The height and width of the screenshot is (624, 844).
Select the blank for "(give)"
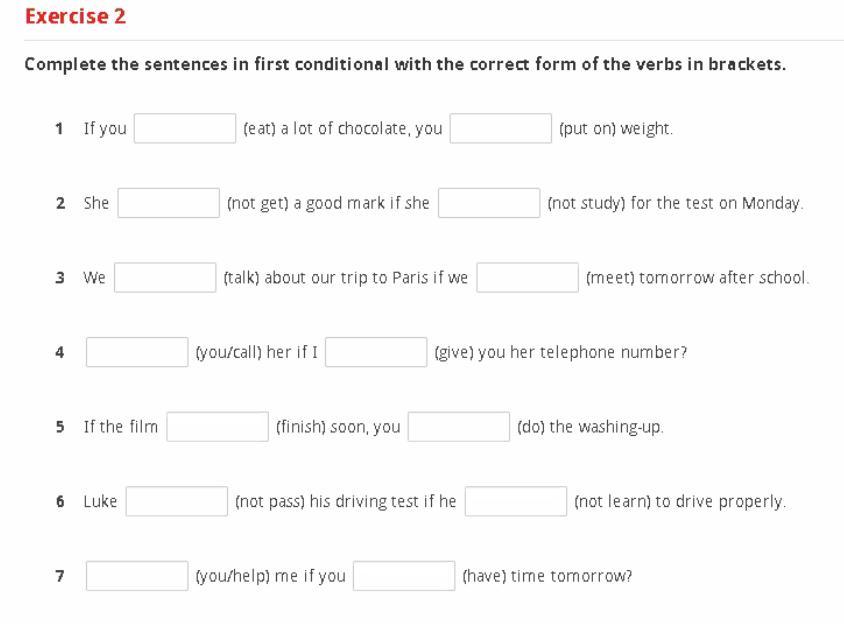(x=376, y=352)
